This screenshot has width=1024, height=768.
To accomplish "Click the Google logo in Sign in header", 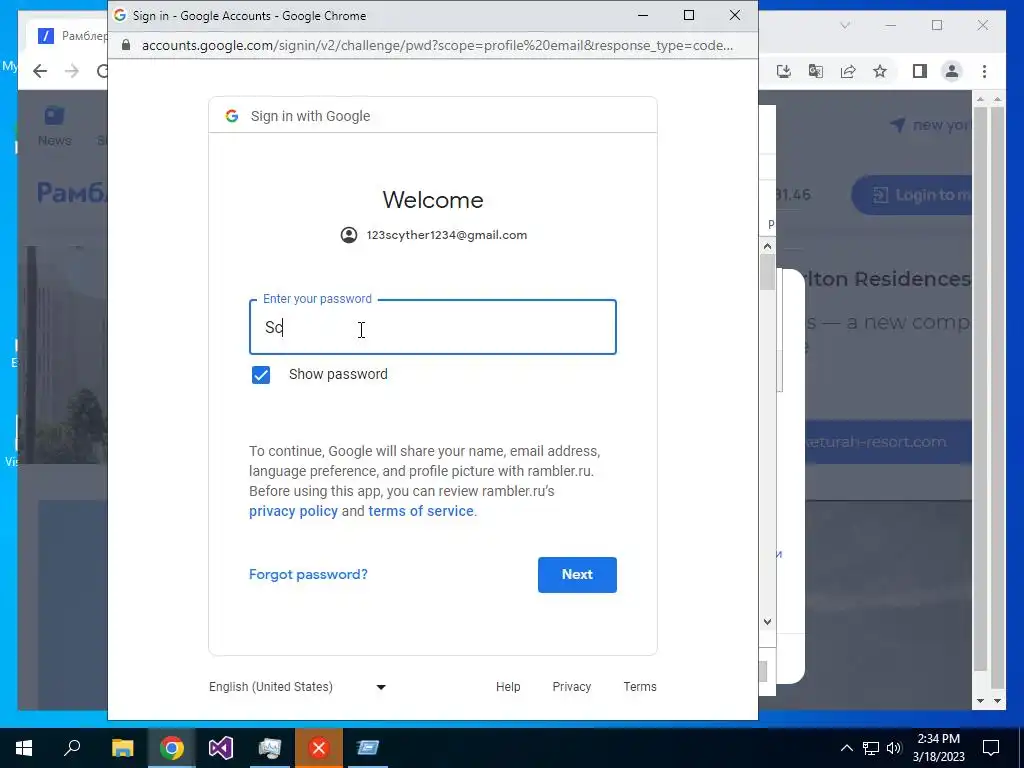I will point(232,116).
